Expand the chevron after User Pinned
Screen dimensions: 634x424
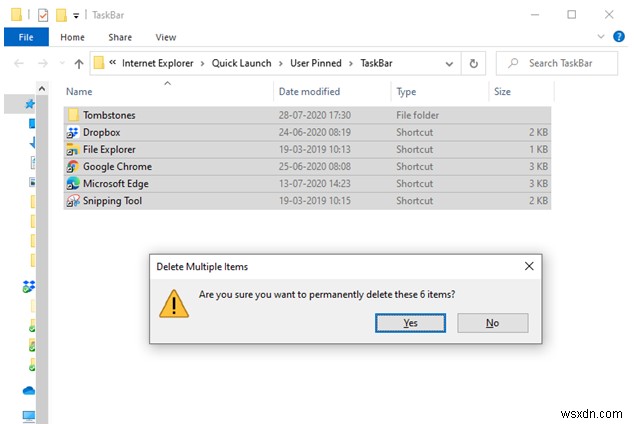coord(351,64)
